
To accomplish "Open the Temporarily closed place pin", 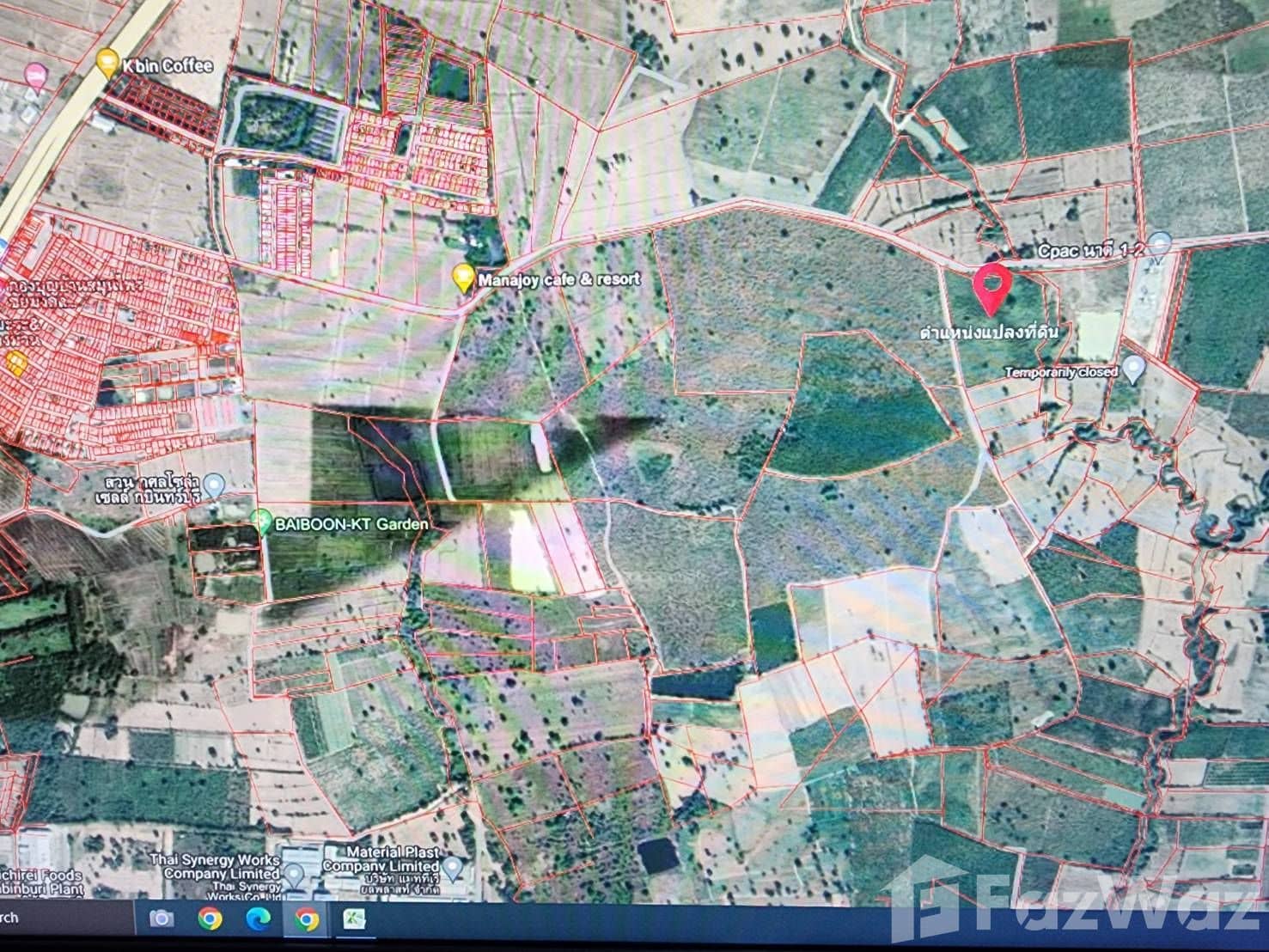I will pos(1135,370).
